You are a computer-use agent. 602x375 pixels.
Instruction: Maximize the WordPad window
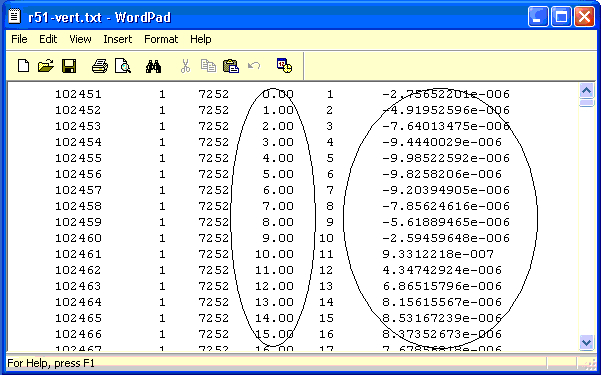tap(561, 17)
